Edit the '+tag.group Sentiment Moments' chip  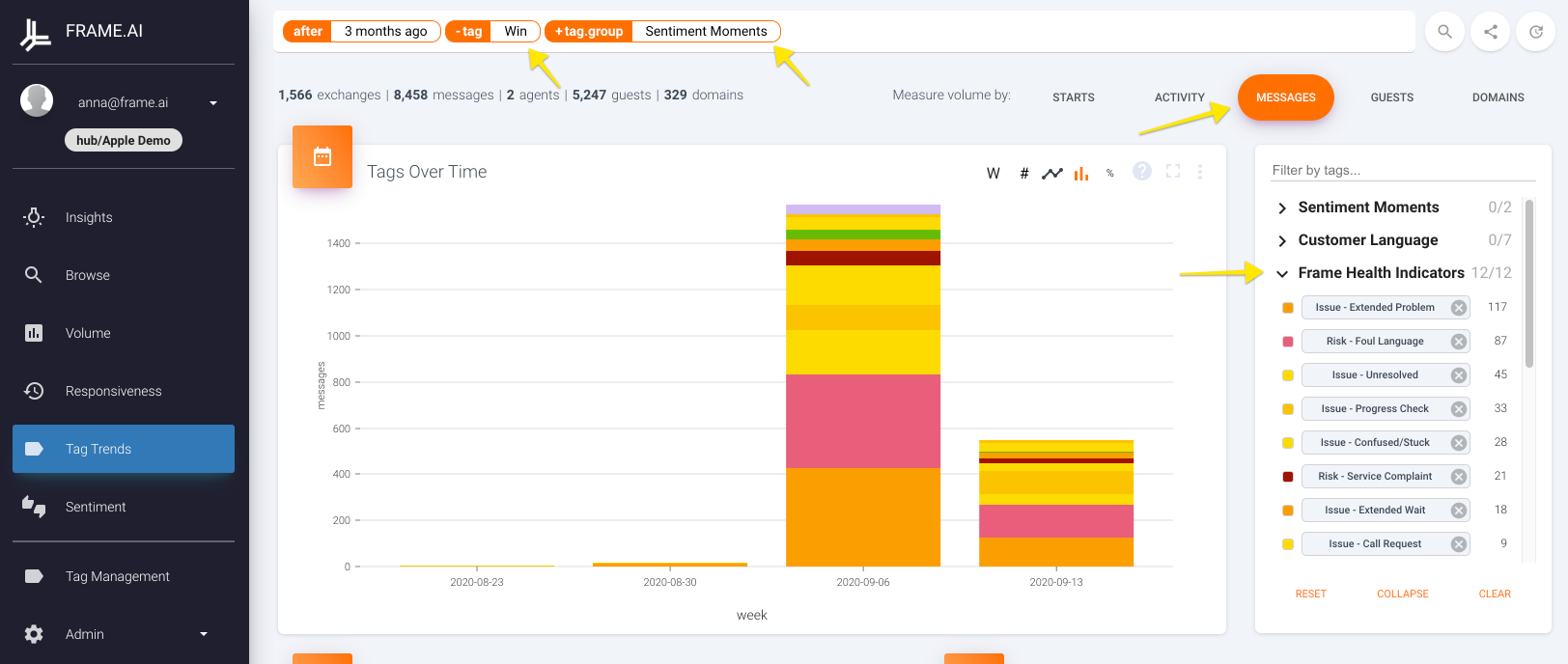(662, 31)
